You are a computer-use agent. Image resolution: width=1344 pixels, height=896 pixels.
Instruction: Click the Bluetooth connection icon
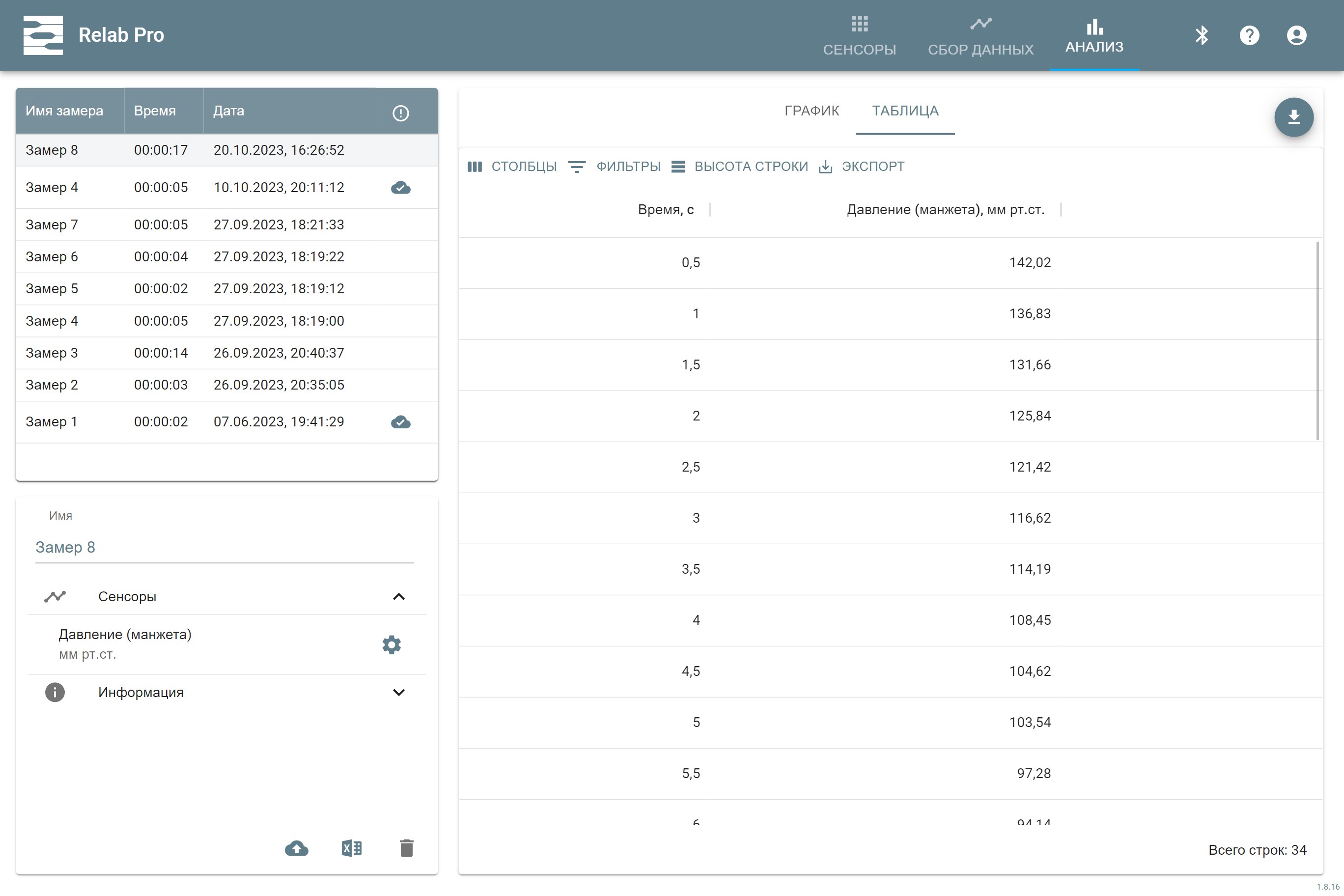point(1202,35)
